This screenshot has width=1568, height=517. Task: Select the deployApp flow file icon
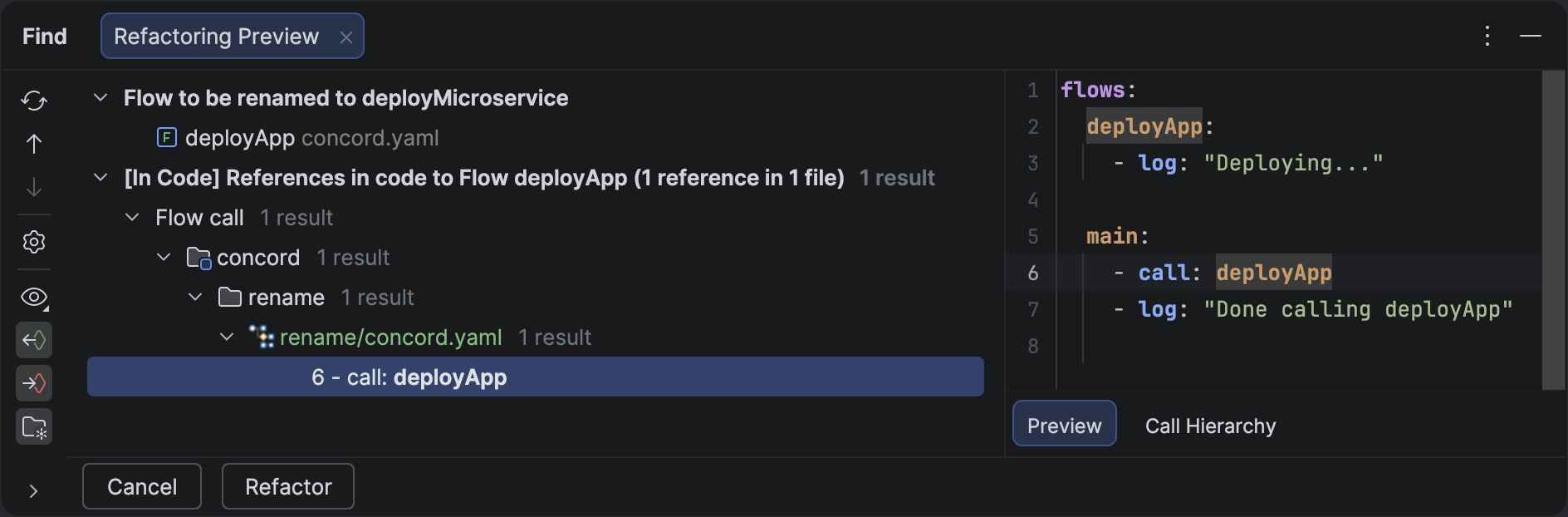[167, 137]
